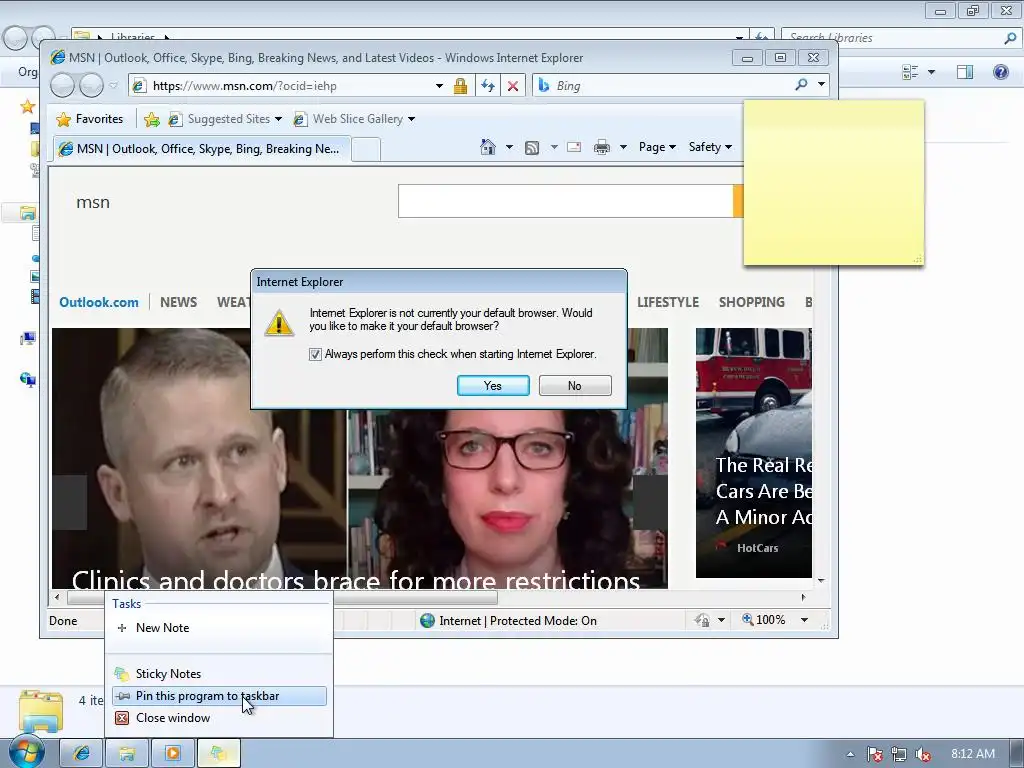Click the Windows Start orb

click(x=27, y=751)
